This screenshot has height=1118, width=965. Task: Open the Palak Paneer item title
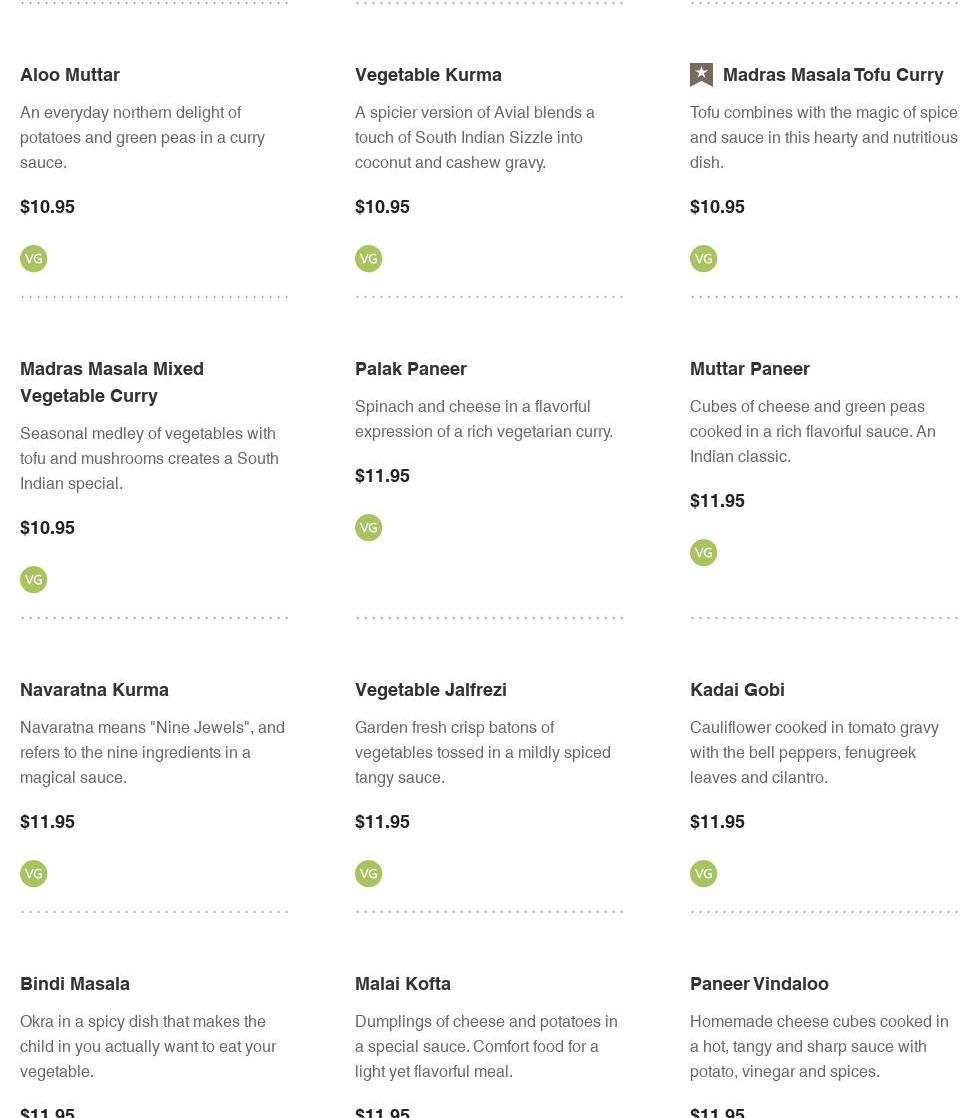(x=411, y=369)
